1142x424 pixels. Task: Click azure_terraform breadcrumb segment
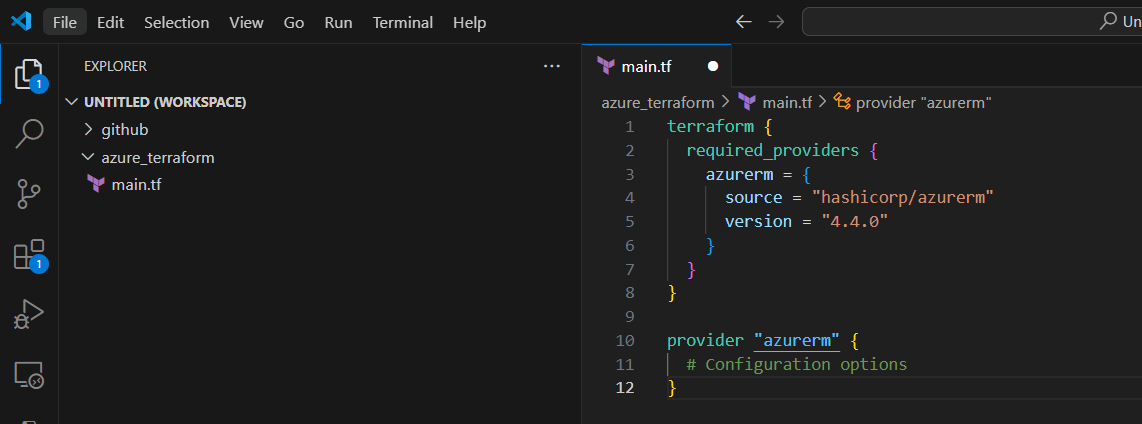coord(658,103)
